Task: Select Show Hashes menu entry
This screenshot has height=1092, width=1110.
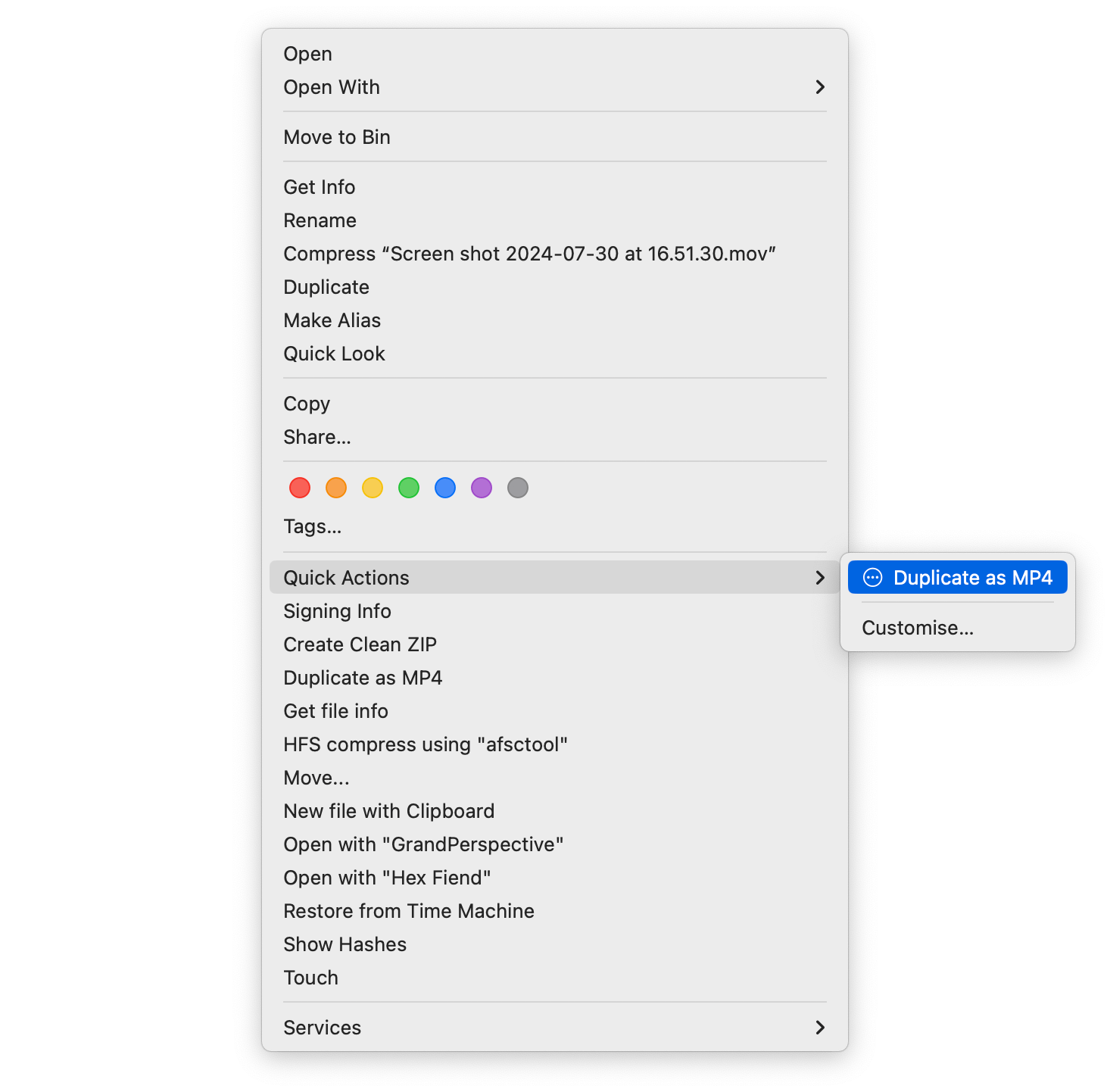Action: (345, 944)
